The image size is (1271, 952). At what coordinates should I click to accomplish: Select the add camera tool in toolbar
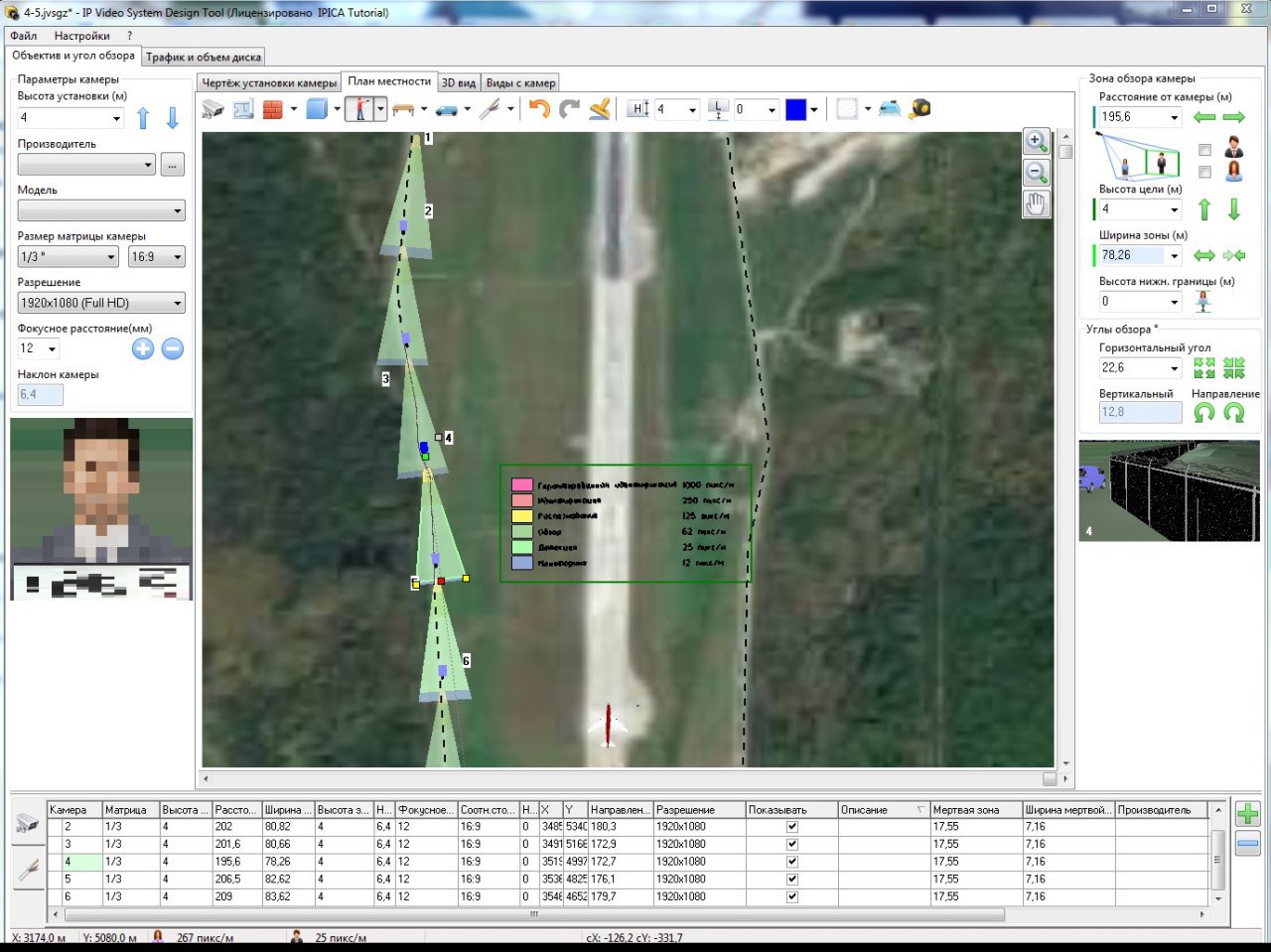click(212, 109)
